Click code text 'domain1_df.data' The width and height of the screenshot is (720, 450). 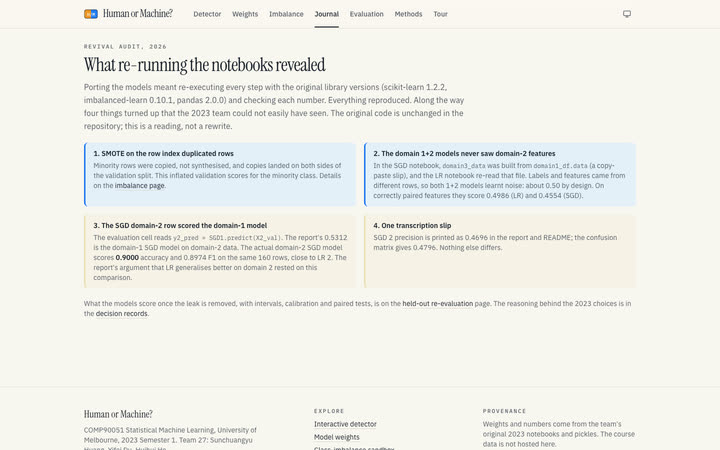click(560, 166)
